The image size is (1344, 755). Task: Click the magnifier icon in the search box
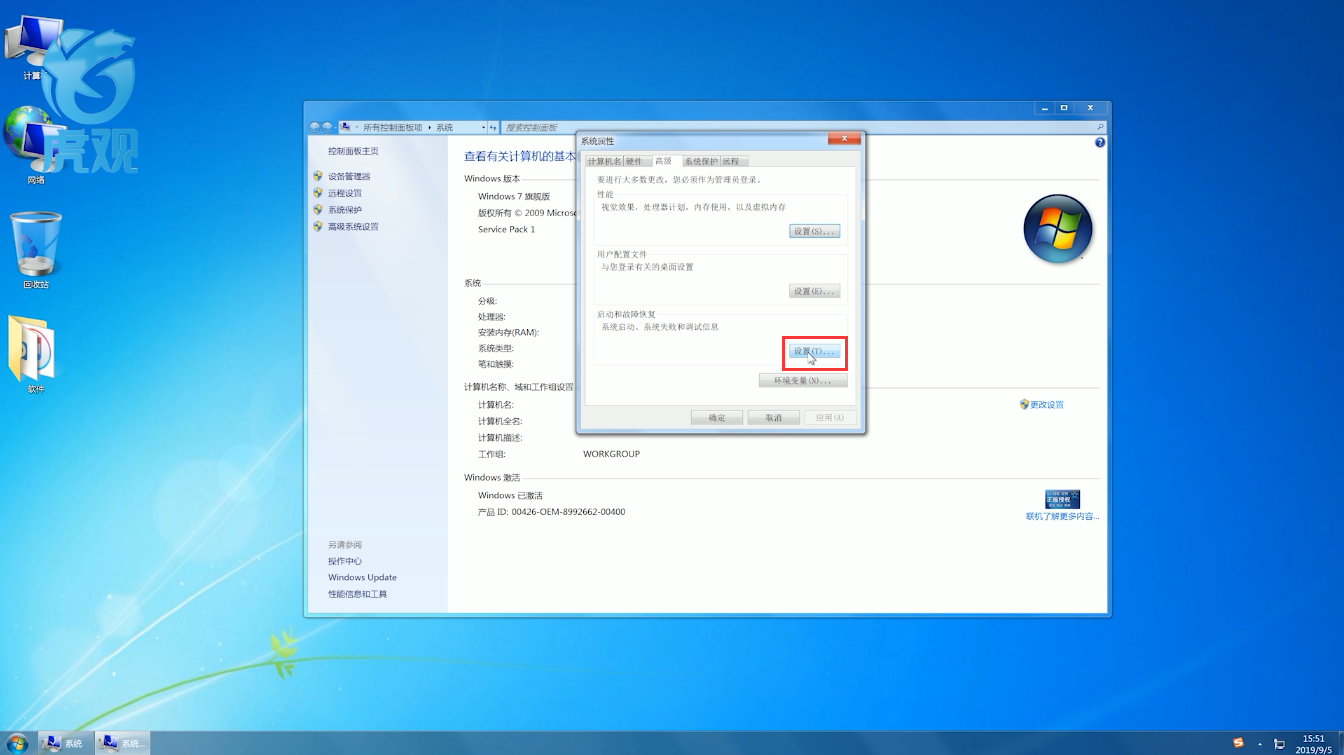[x=1100, y=128]
